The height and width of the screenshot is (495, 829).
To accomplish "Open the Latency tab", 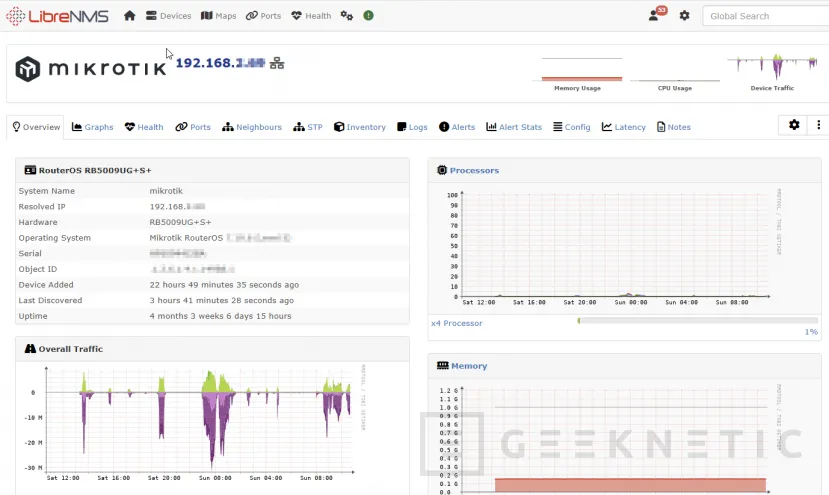I will pyautogui.click(x=624, y=127).
